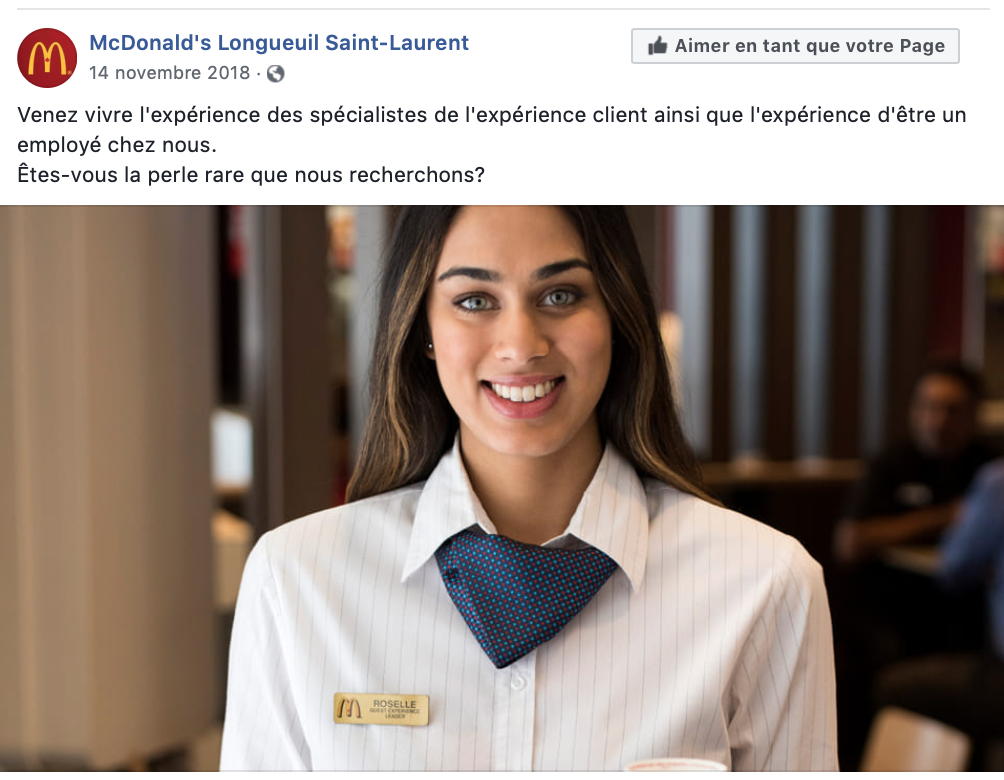The image size is (1004, 780).
Task: Click the 'Êtes-vous la perle rare' sentence
Action: pyautogui.click(x=251, y=175)
